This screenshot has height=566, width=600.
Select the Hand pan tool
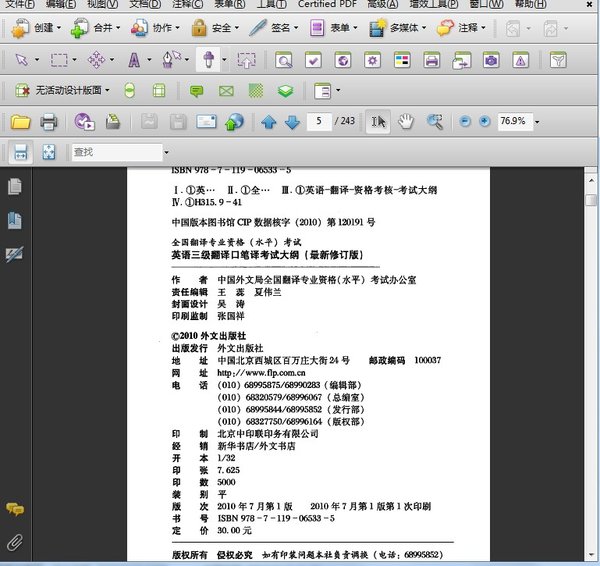coord(406,122)
